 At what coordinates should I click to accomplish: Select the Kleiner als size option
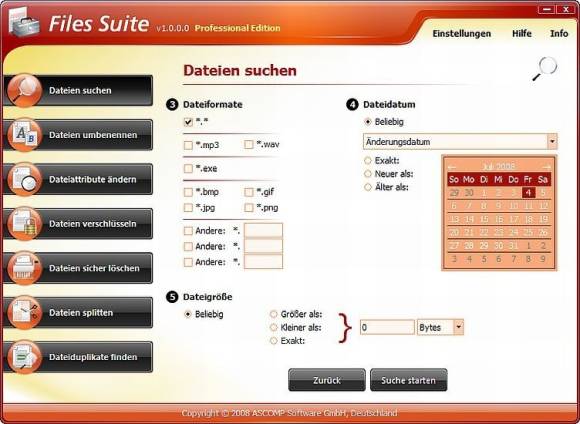click(274, 327)
